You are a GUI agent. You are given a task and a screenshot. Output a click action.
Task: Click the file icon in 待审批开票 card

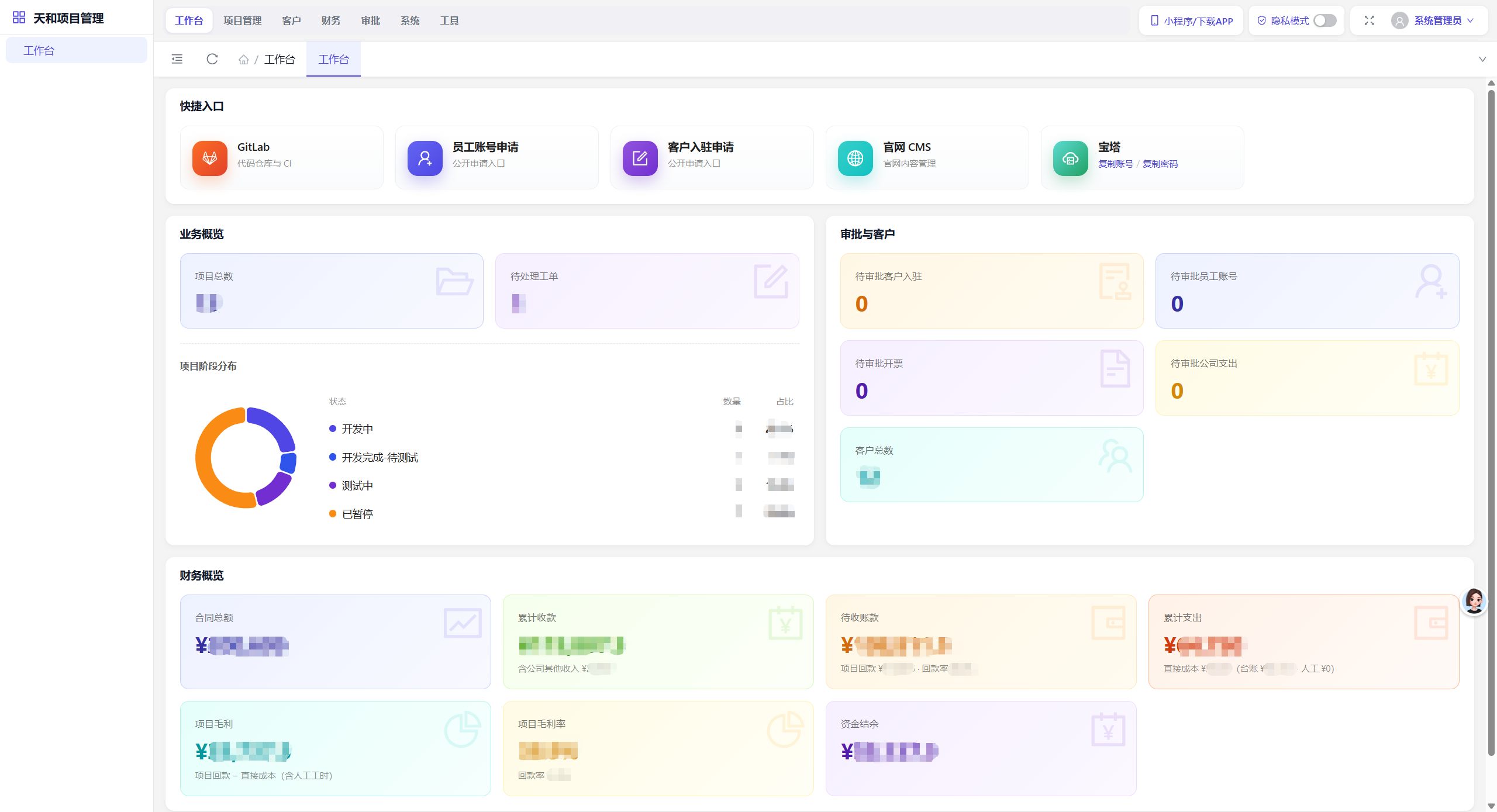(x=1115, y=368)
